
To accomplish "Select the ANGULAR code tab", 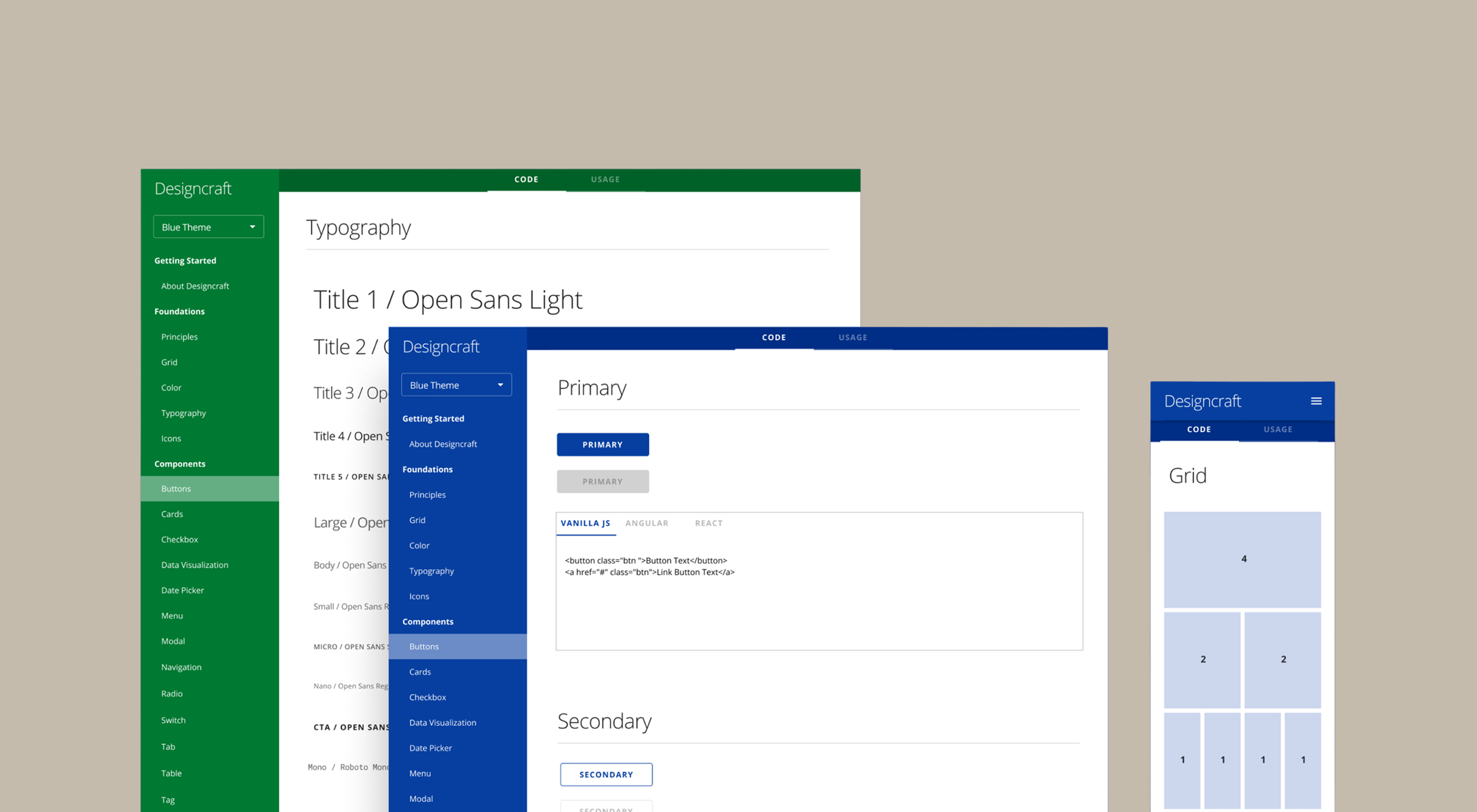I will (x=647, y=523).
